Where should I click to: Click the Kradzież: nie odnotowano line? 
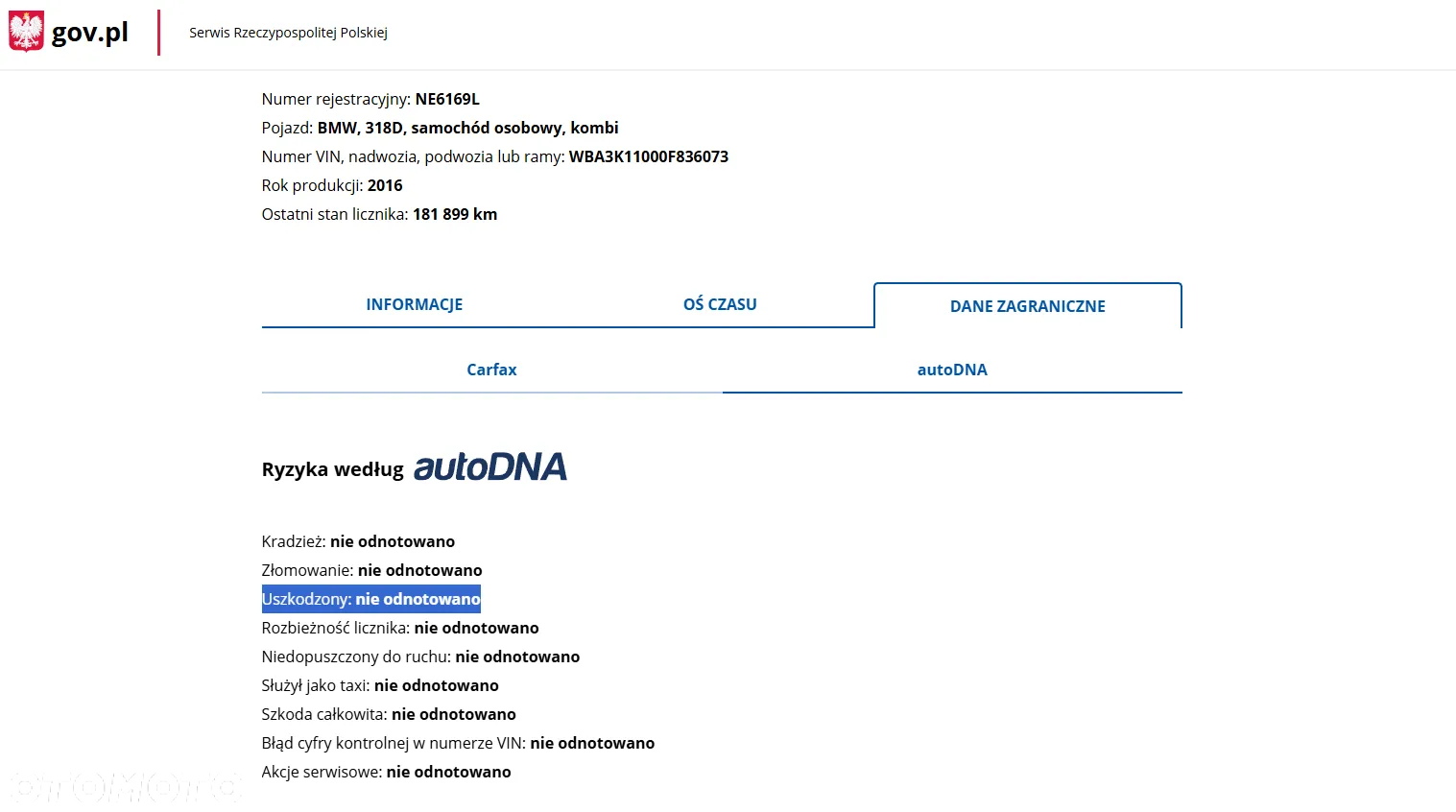358,541
